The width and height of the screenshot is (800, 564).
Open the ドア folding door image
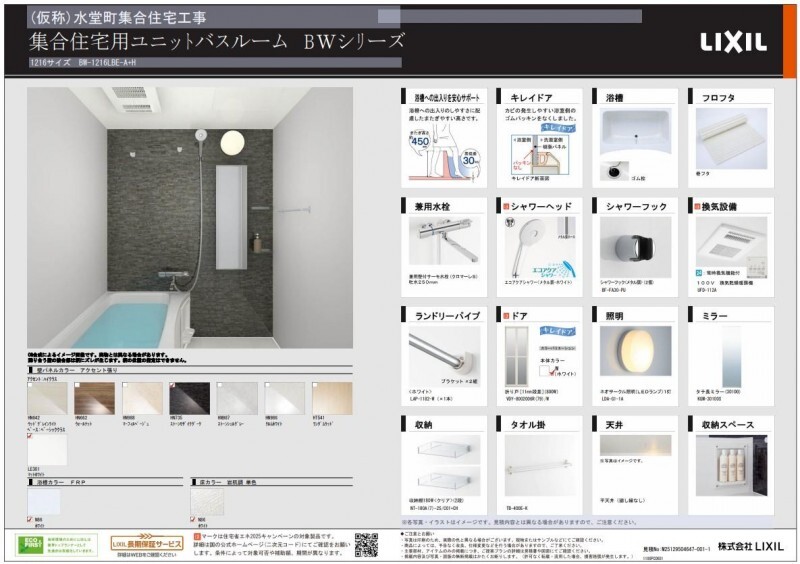pyautogui.click(x=517, y=356)
